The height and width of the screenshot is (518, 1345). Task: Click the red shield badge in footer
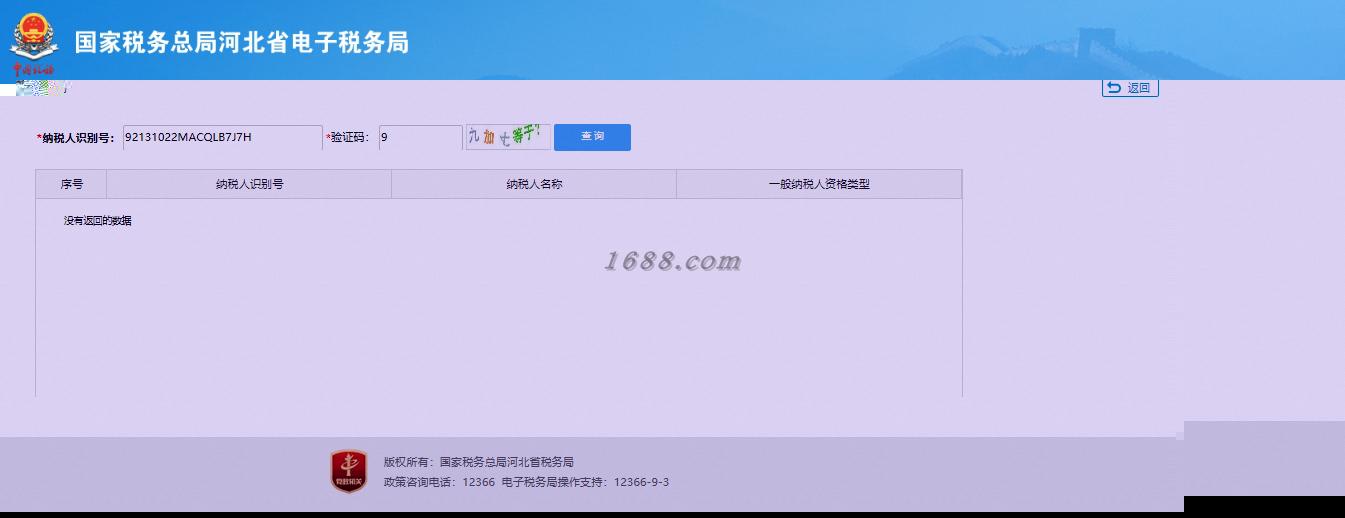coord(349,471)
